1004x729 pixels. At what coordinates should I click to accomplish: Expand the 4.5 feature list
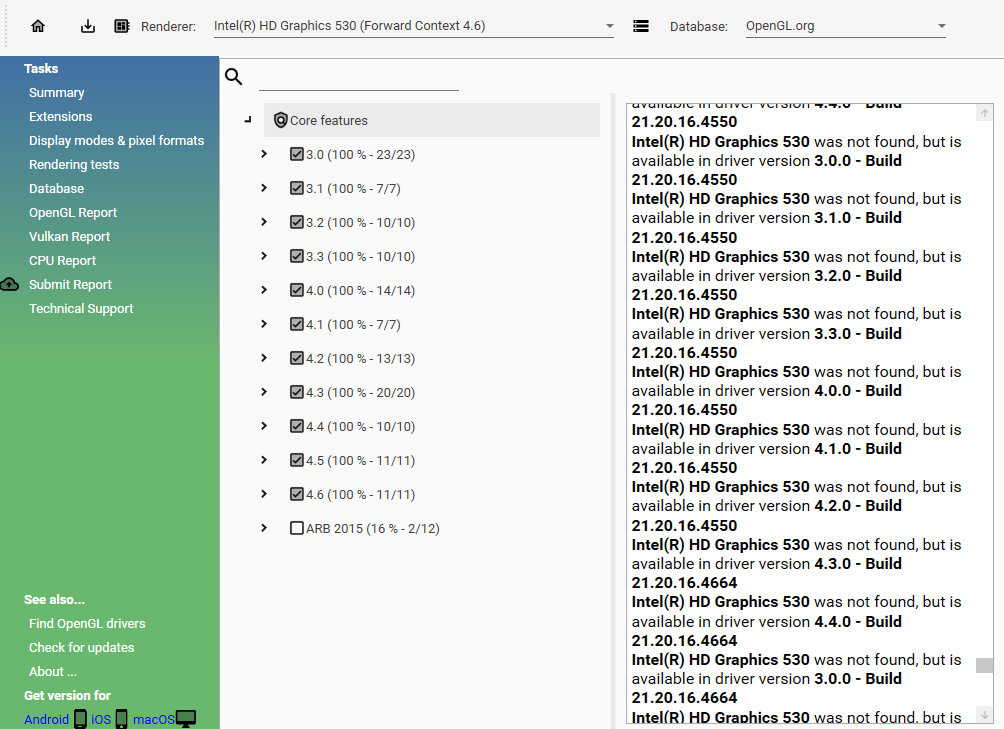tap(264, 460)
